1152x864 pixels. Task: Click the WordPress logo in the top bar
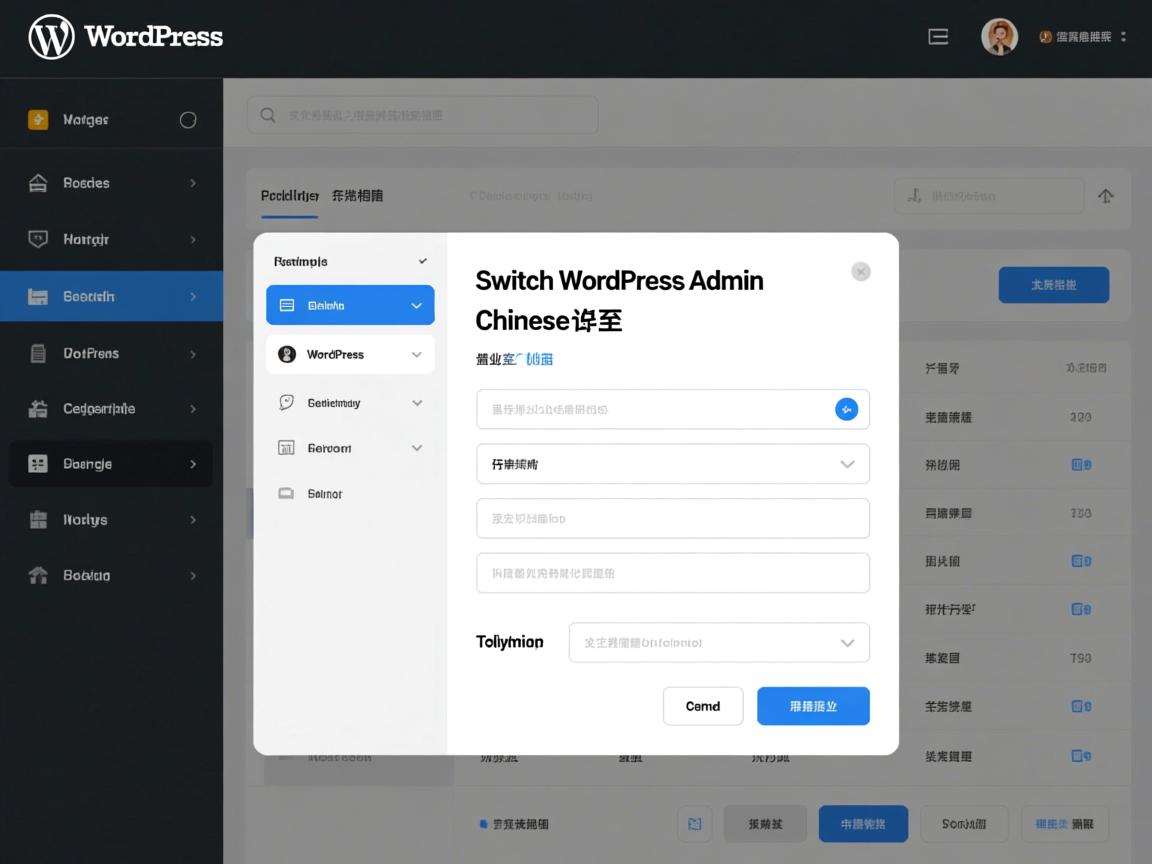point(50,37)
